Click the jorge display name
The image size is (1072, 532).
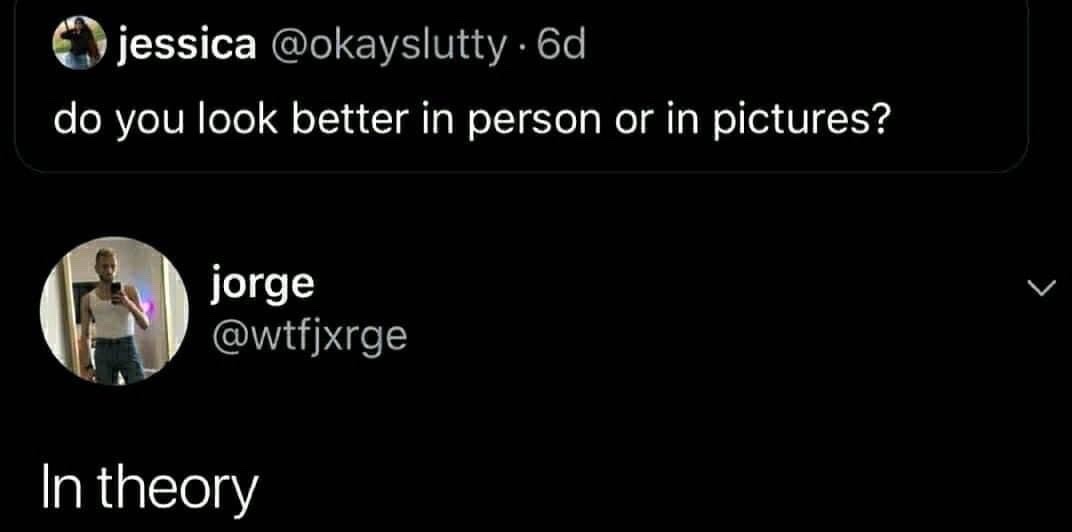263,283
